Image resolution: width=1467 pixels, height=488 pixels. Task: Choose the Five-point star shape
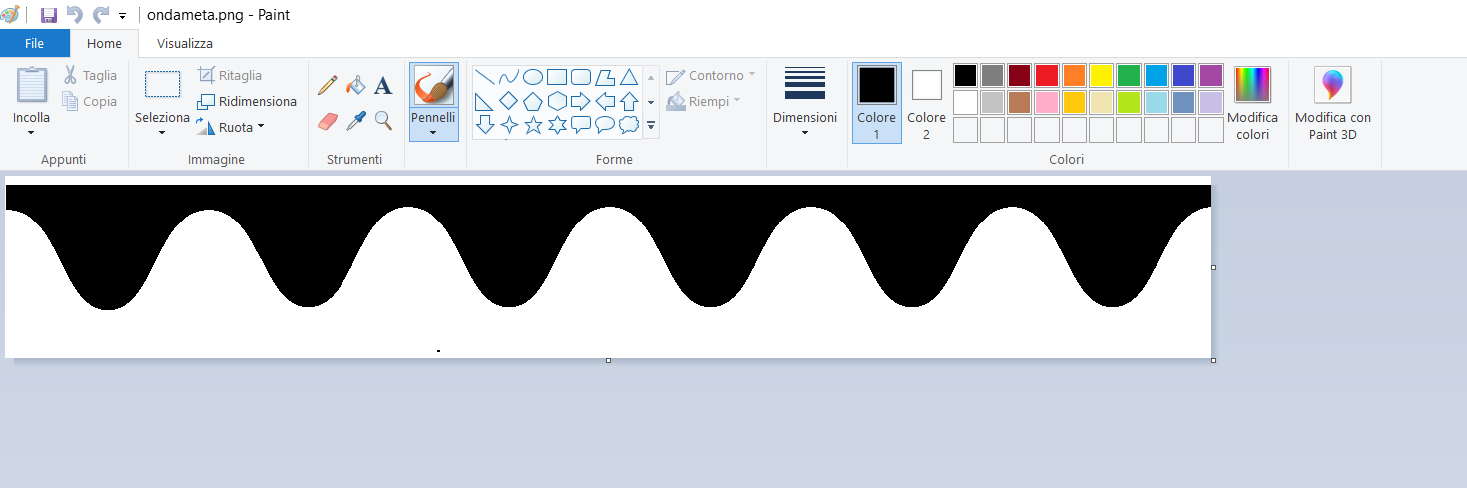pyautogui.click(x=533, y=125)
